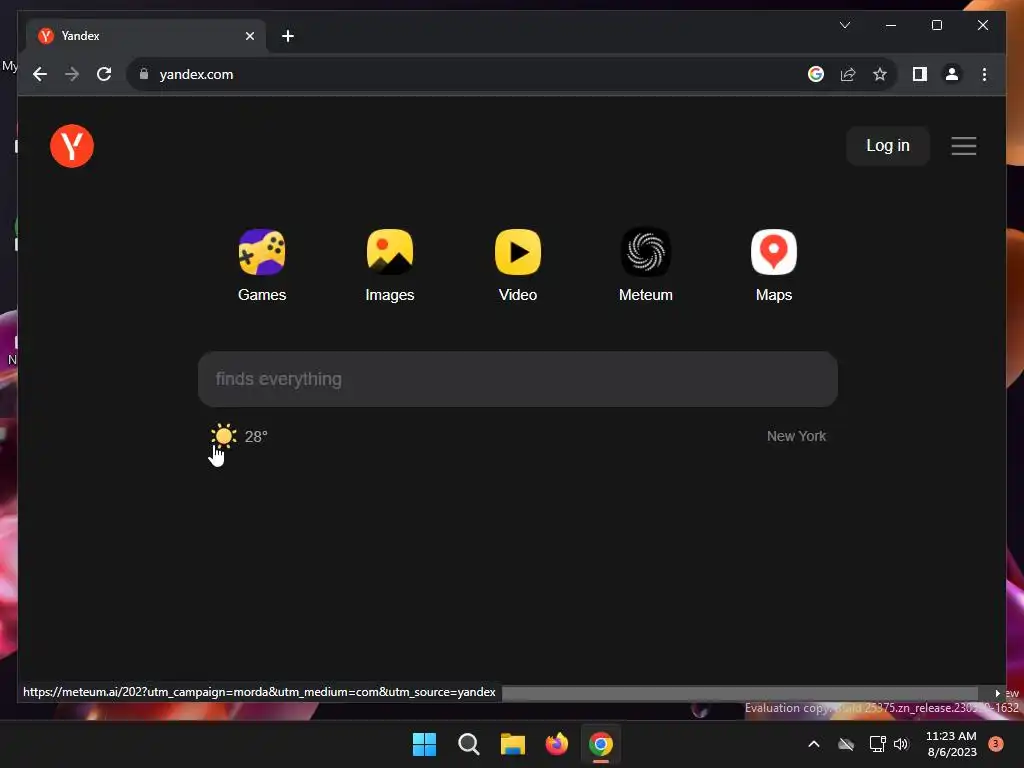Click the Meteum label text
This screenshot has width=1024, height=768.
(646, 295)
